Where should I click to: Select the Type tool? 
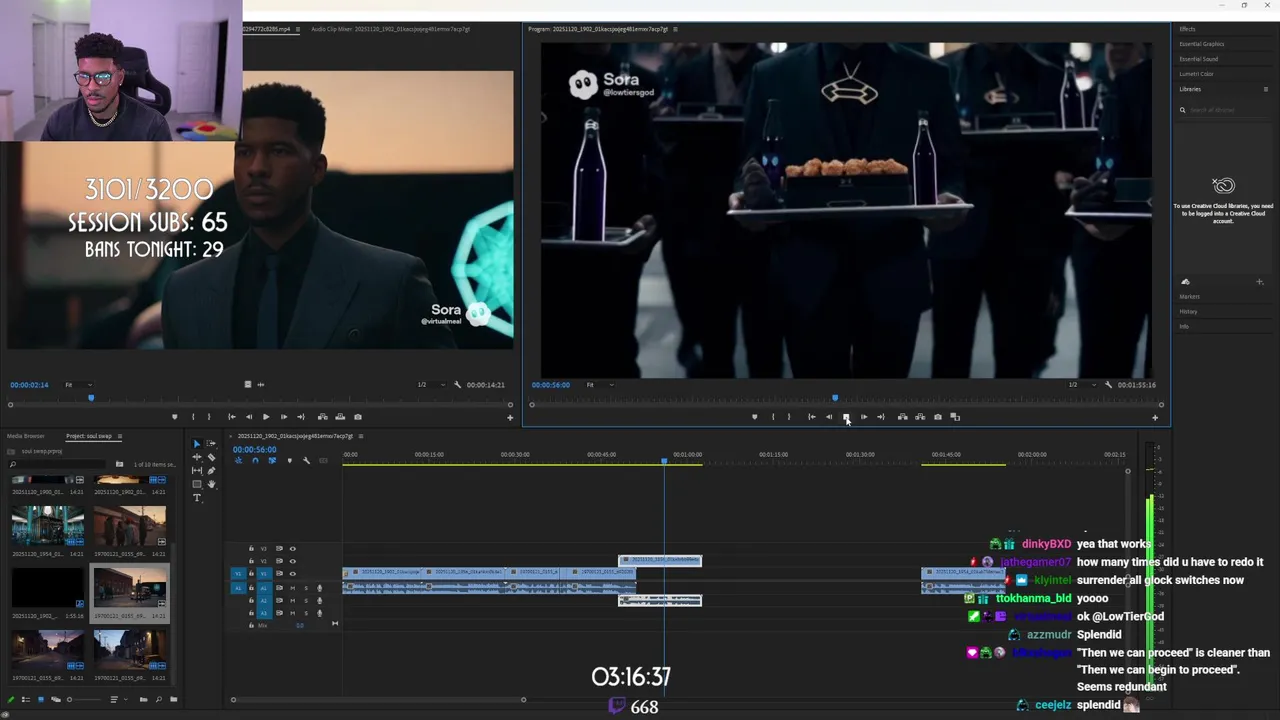[197, 498]
